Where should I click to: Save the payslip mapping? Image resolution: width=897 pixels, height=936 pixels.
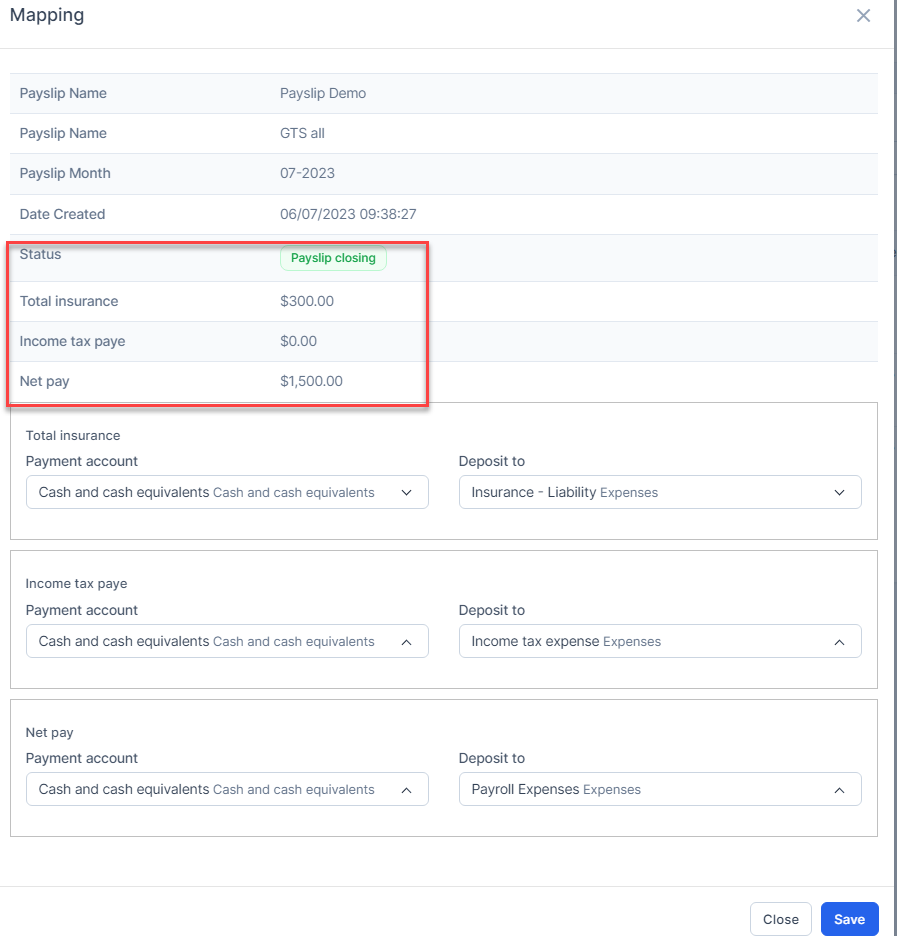849,919
